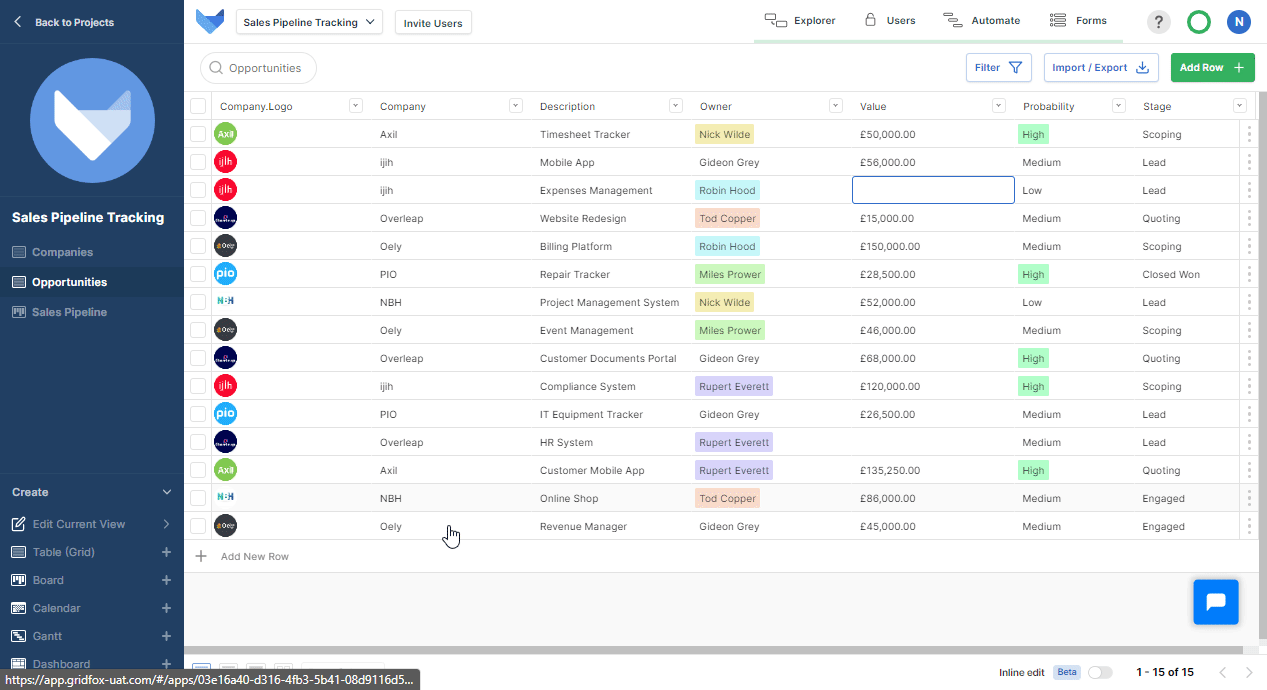This screenshot has height=690, width=1267.
Task: Add a new Table (Grid) view with plus
Action: click(x=167, y=552)
